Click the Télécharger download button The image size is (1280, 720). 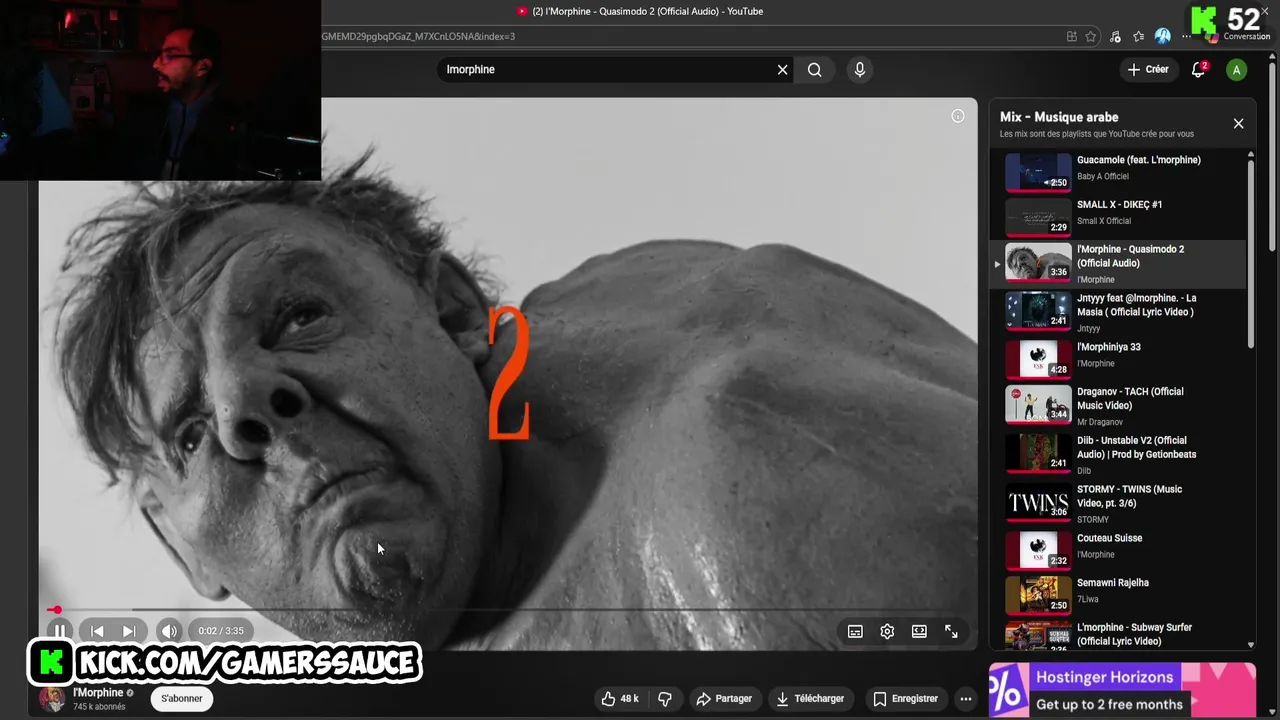tap(810, 699)
